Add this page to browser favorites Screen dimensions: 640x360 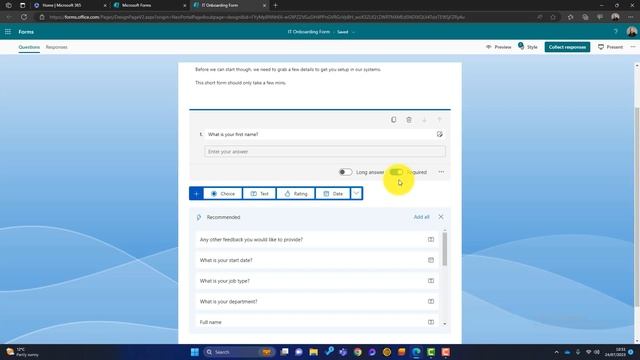553,17
